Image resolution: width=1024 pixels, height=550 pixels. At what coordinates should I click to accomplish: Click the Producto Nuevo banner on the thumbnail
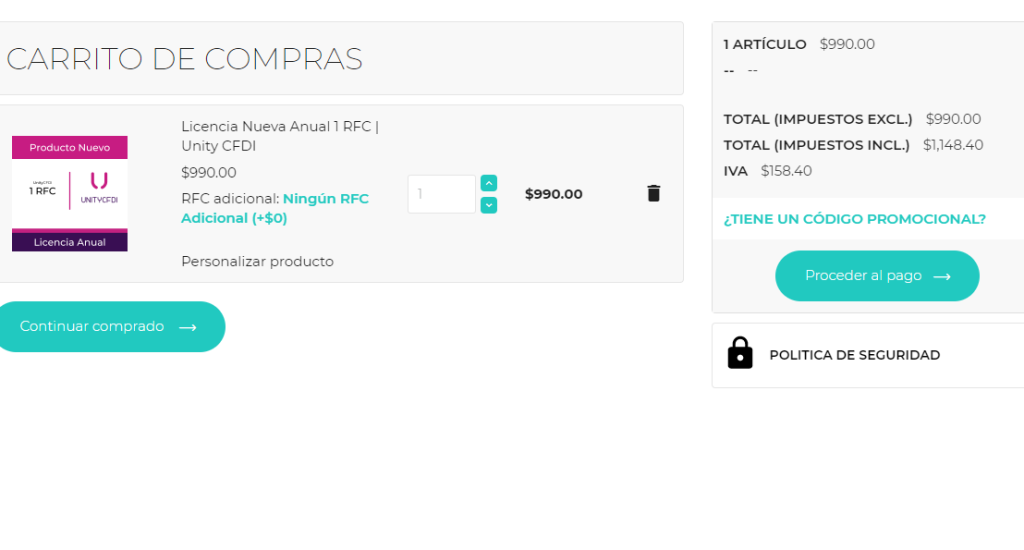pos(70,147)
